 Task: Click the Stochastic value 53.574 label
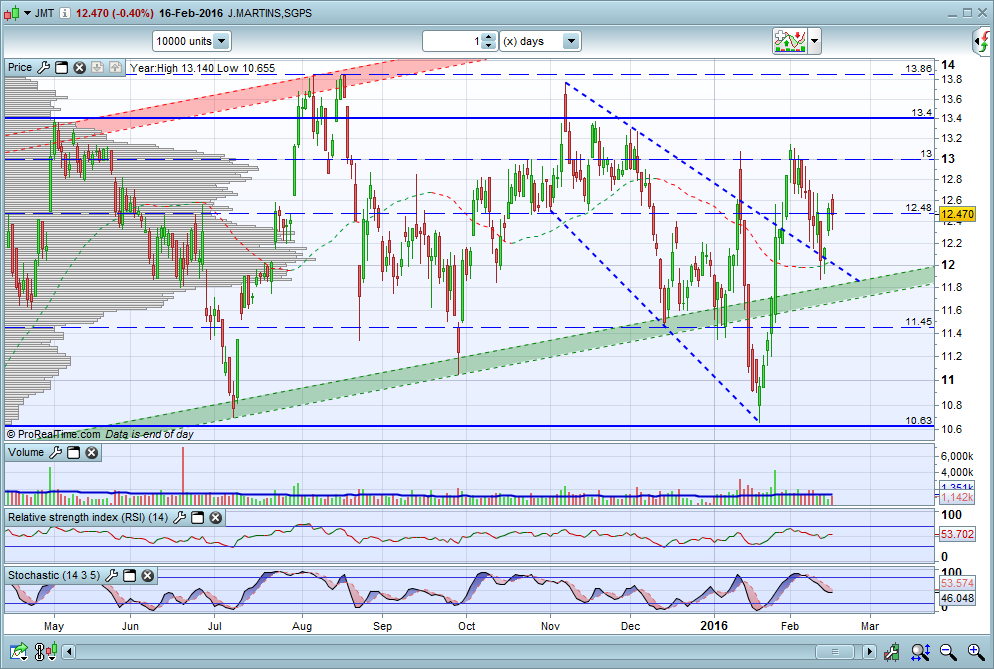click(x=957, y=583)
